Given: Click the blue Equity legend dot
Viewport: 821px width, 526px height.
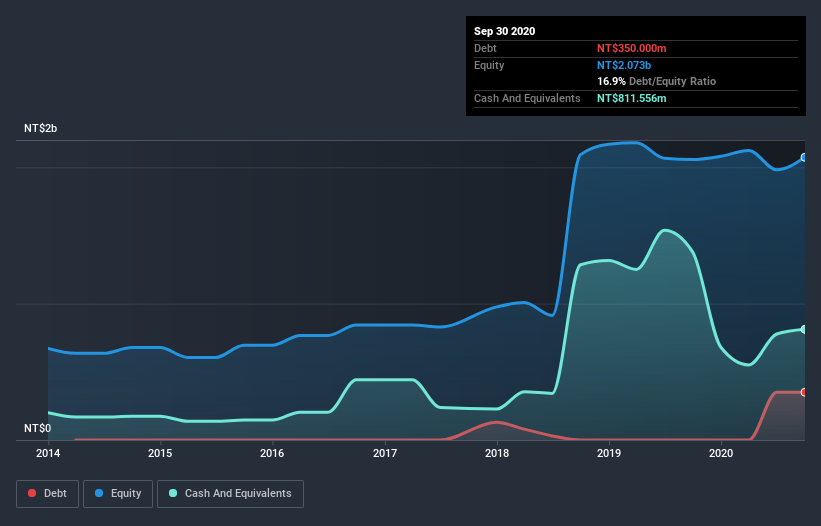Looking at the screenshot, I should [99, 493].
